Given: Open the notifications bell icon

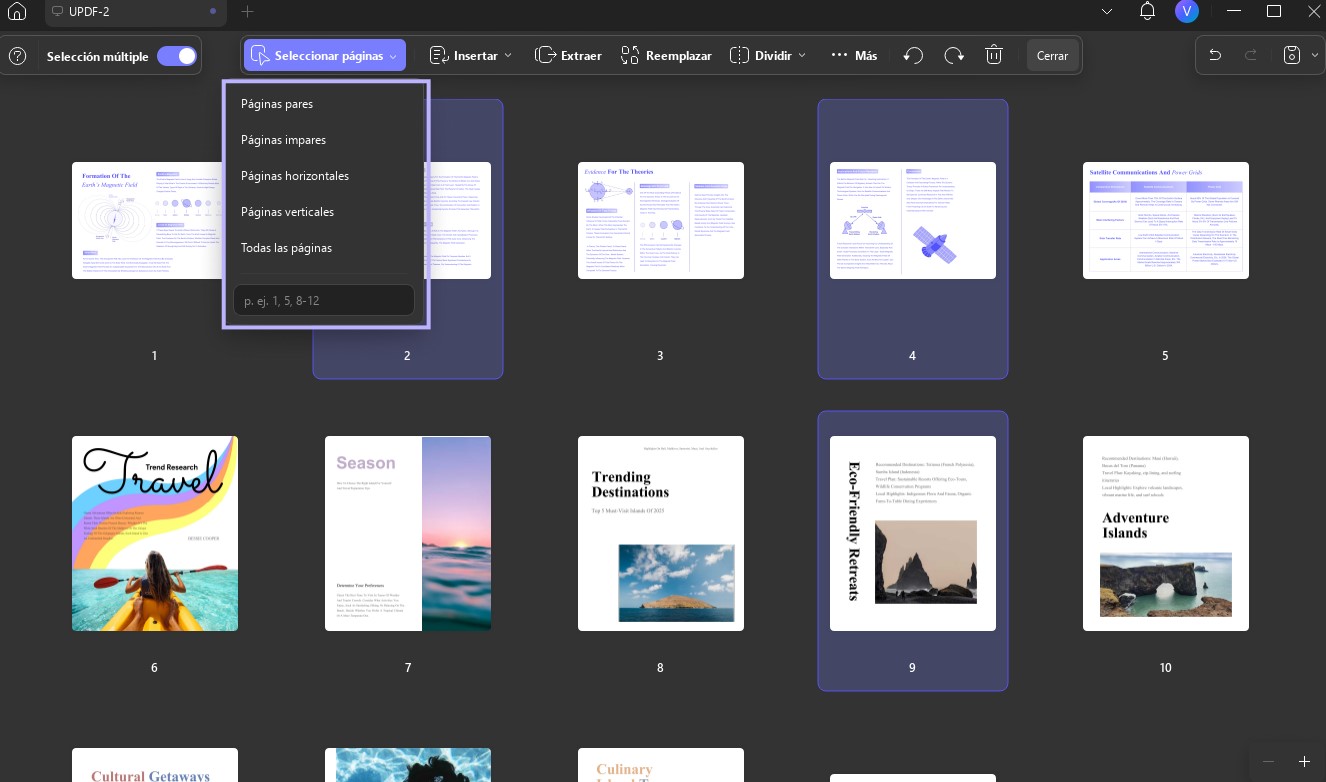Looking at the screenshot, I should point(1148,12).
